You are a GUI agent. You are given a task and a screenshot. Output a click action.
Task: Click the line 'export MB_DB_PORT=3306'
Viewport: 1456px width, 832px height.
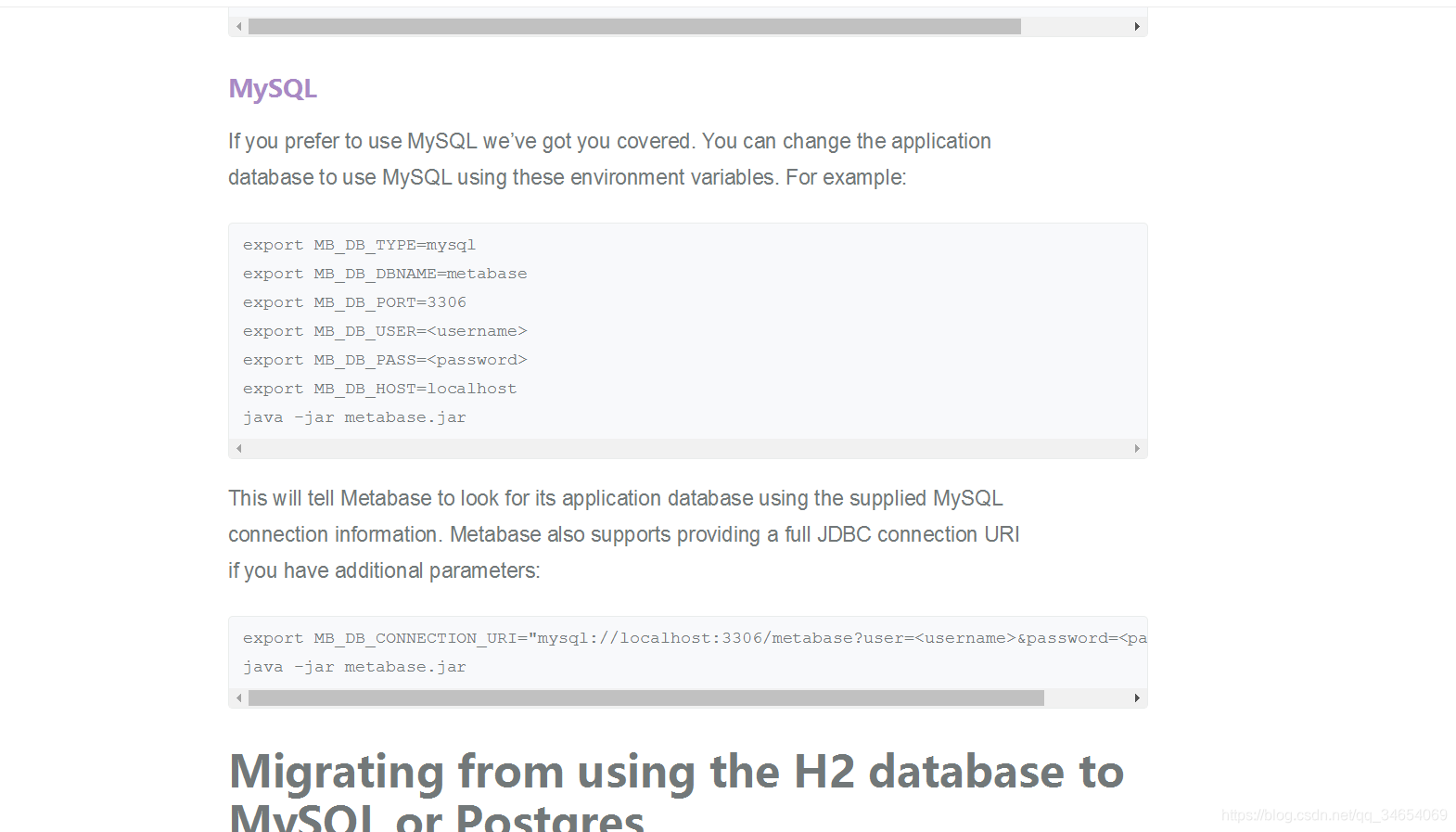354,302
